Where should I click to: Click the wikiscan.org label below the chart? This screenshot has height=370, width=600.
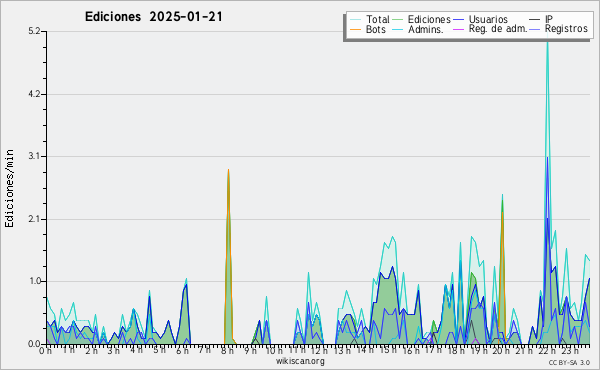click(x=300, y=361)
